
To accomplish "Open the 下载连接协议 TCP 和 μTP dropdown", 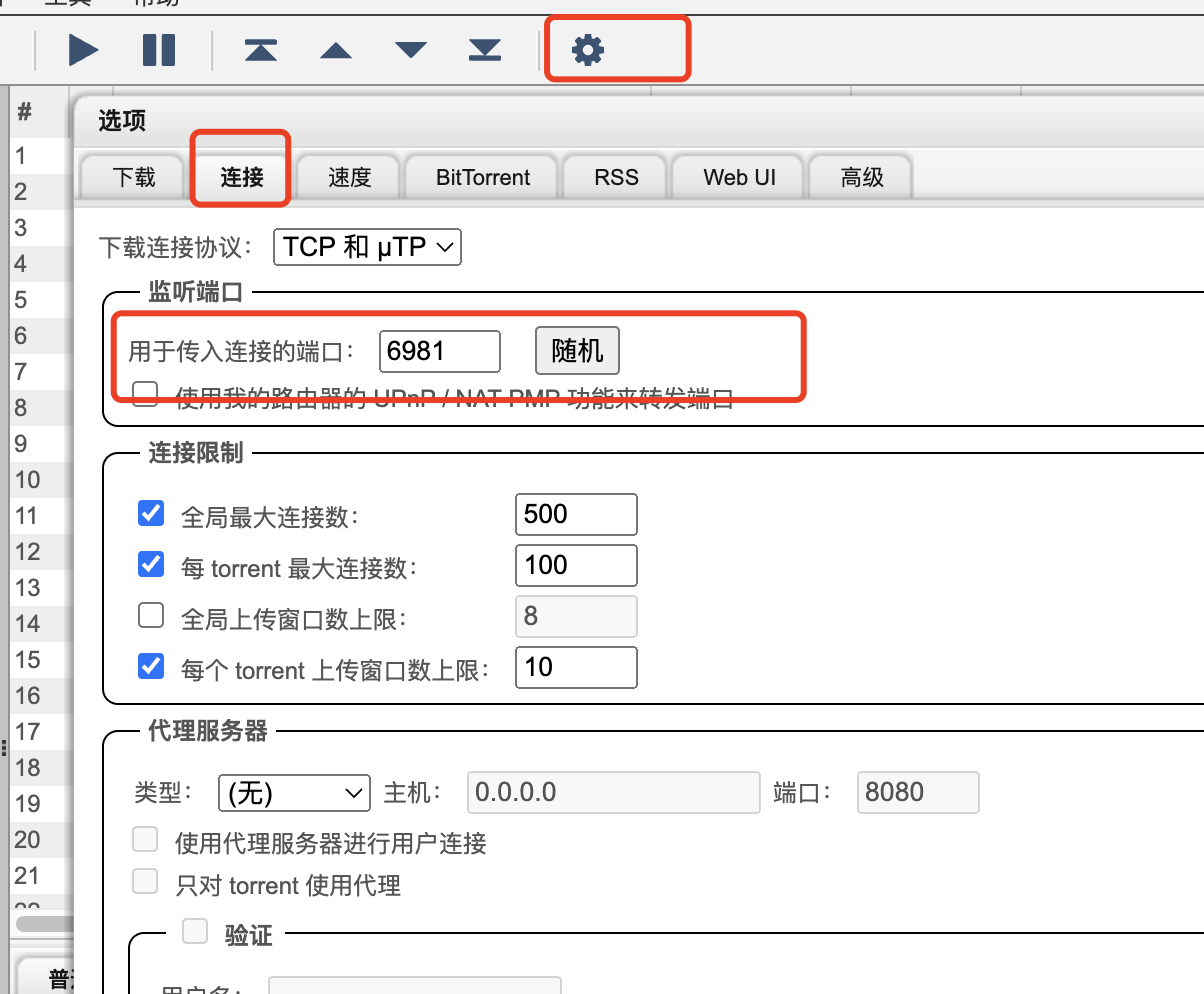I will point(367,247).
